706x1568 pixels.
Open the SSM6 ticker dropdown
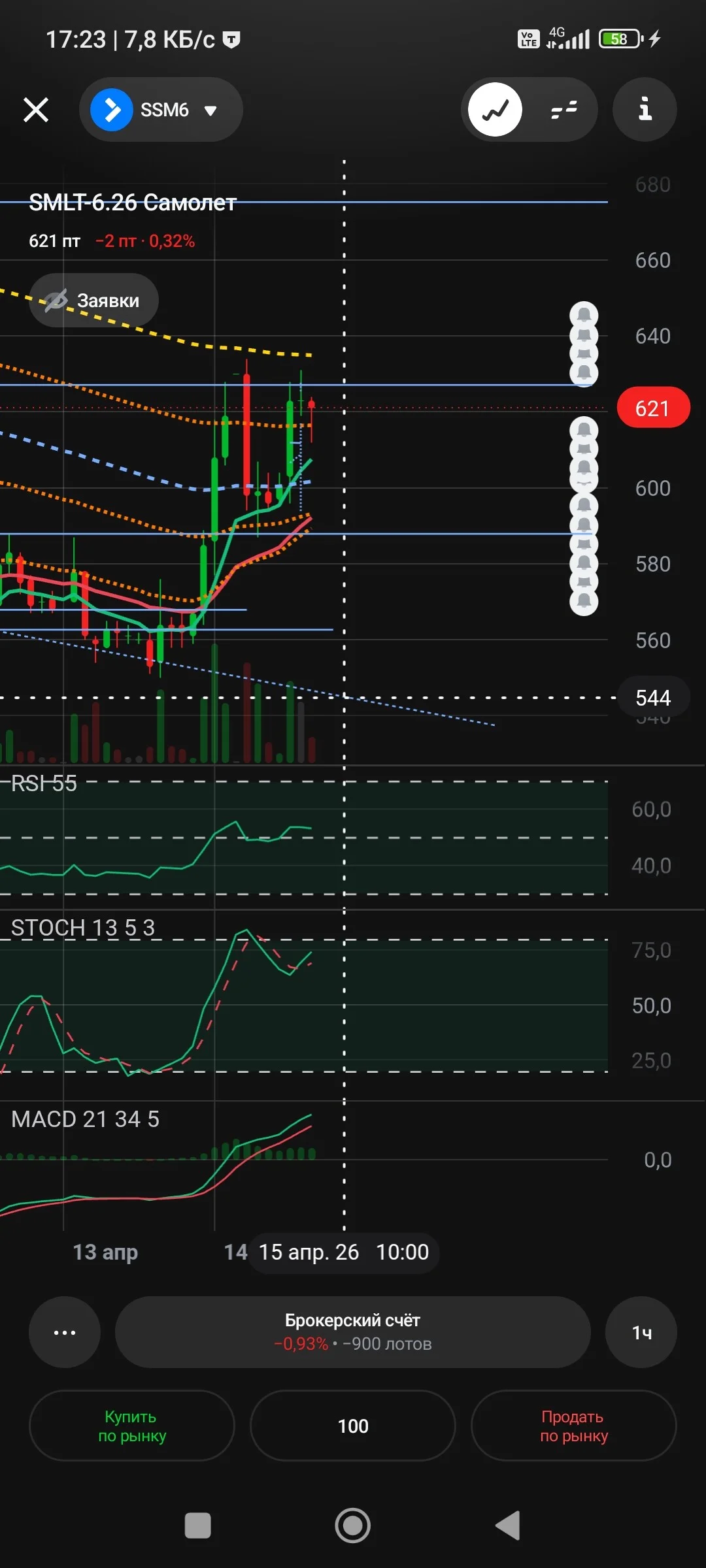coord(161,110)
